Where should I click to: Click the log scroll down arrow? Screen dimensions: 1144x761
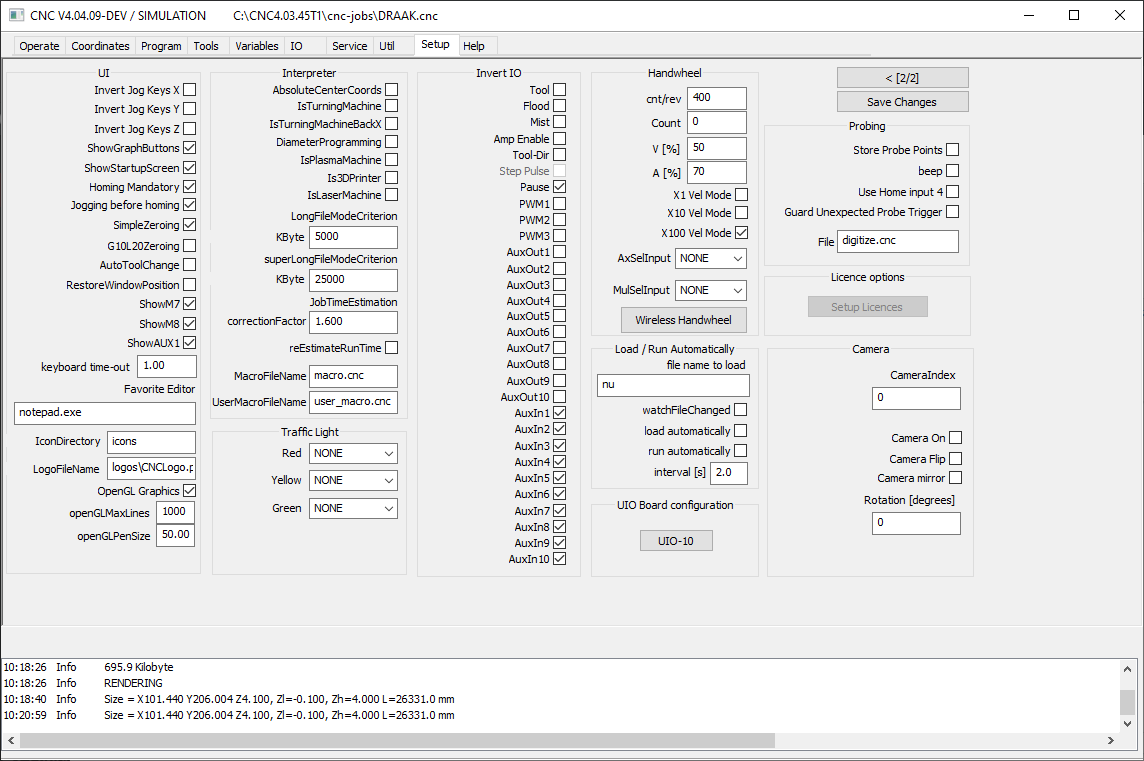(1127, 724)
